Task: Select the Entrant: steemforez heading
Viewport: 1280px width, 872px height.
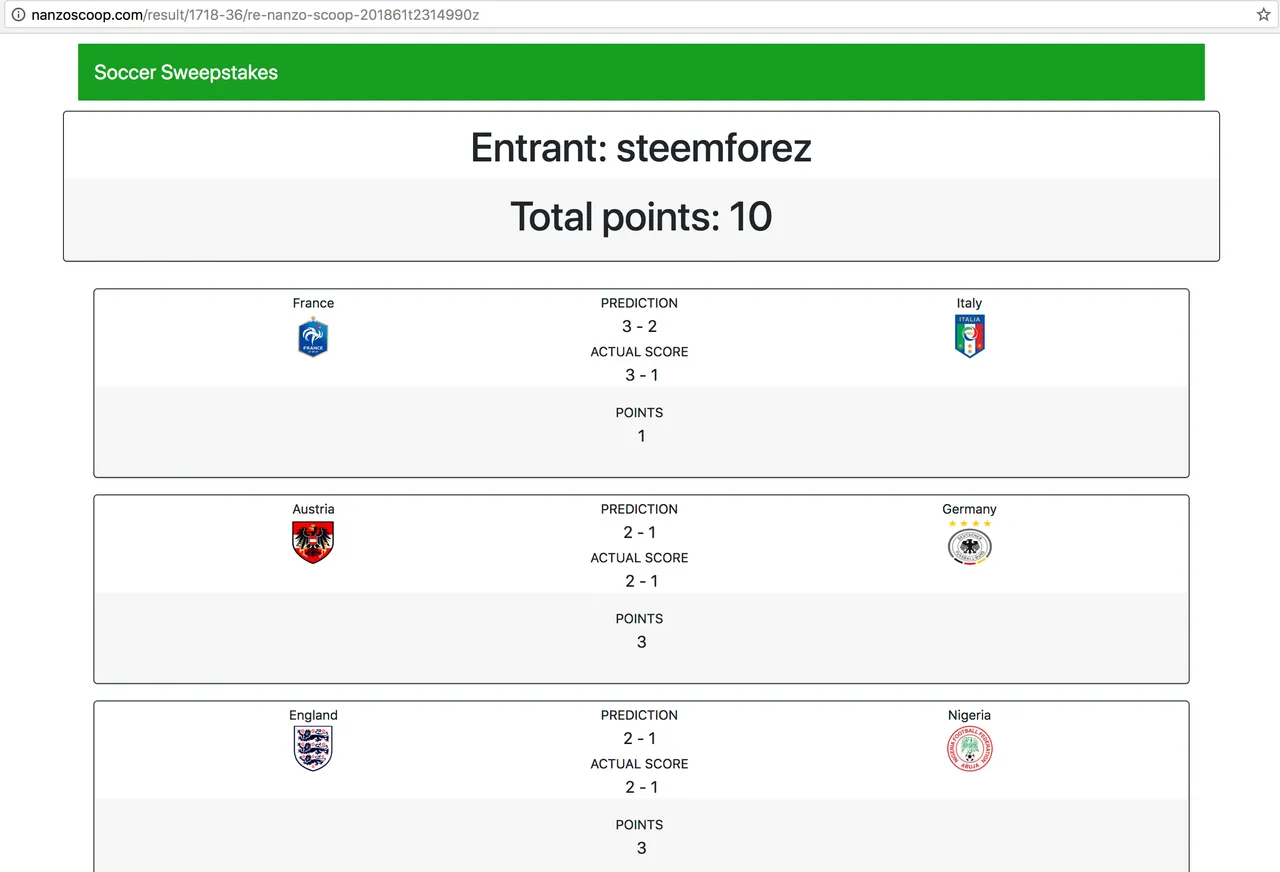Action: coord(641,148)
